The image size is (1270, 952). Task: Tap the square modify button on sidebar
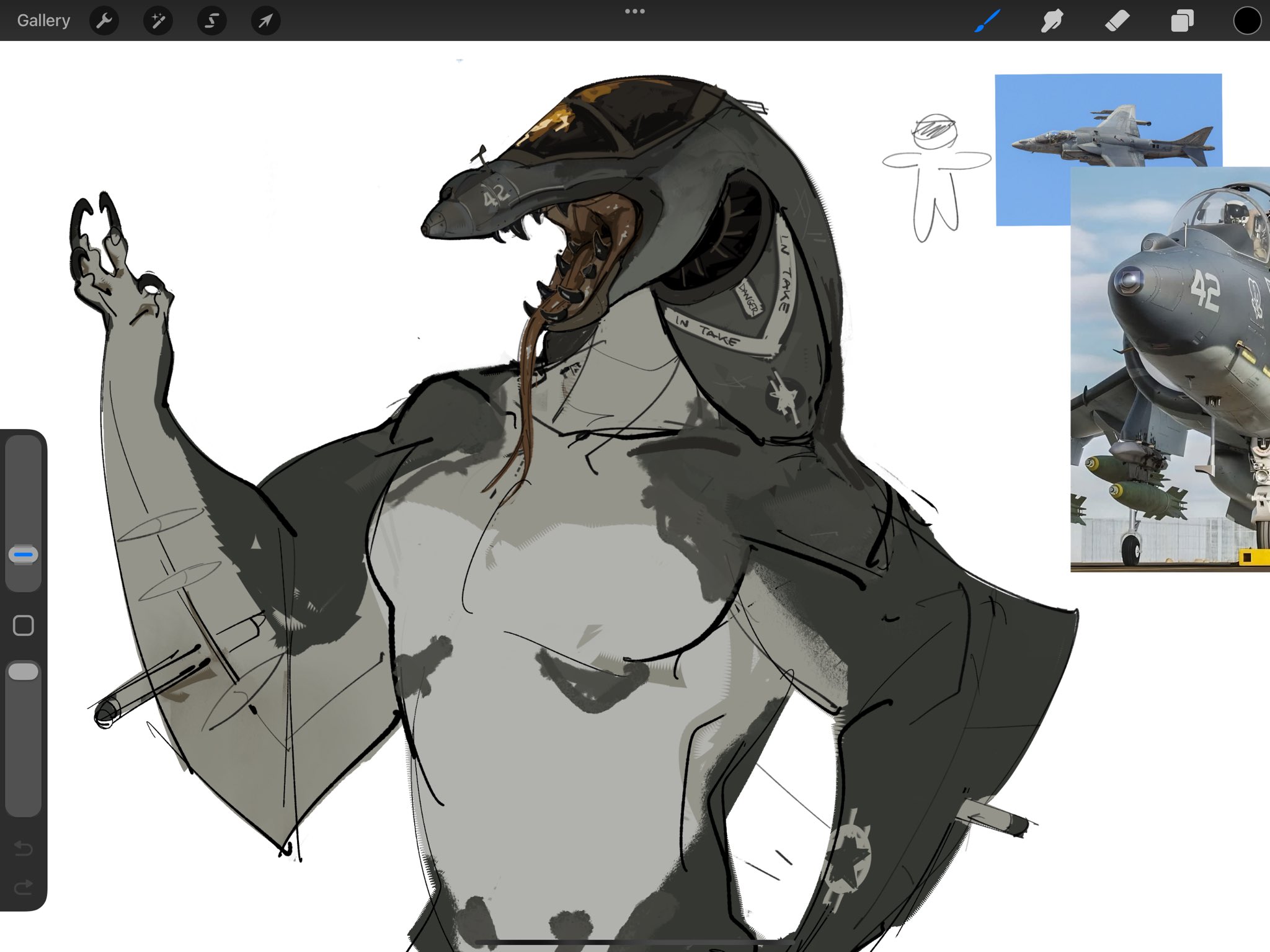(x=24, y=626)
